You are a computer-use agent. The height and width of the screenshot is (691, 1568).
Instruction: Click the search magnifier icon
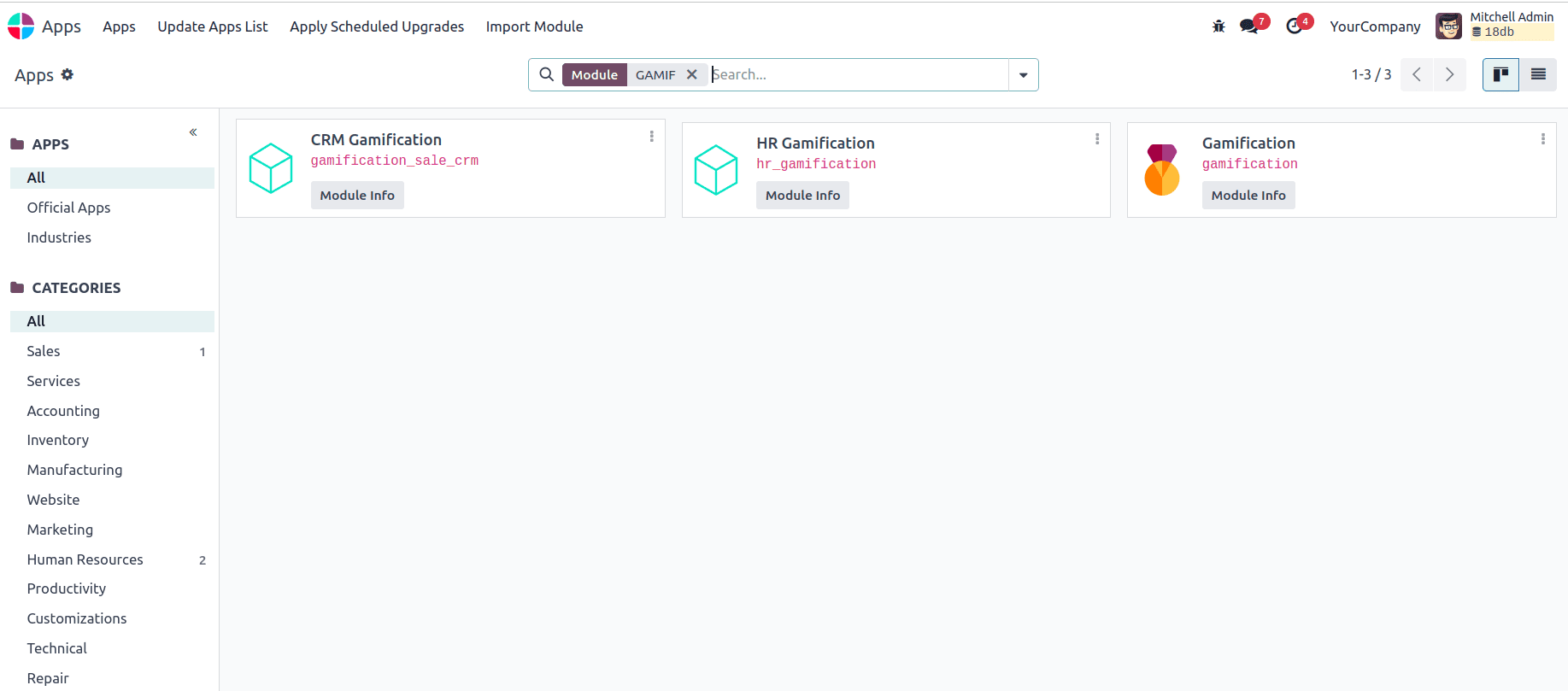[546, 74]
